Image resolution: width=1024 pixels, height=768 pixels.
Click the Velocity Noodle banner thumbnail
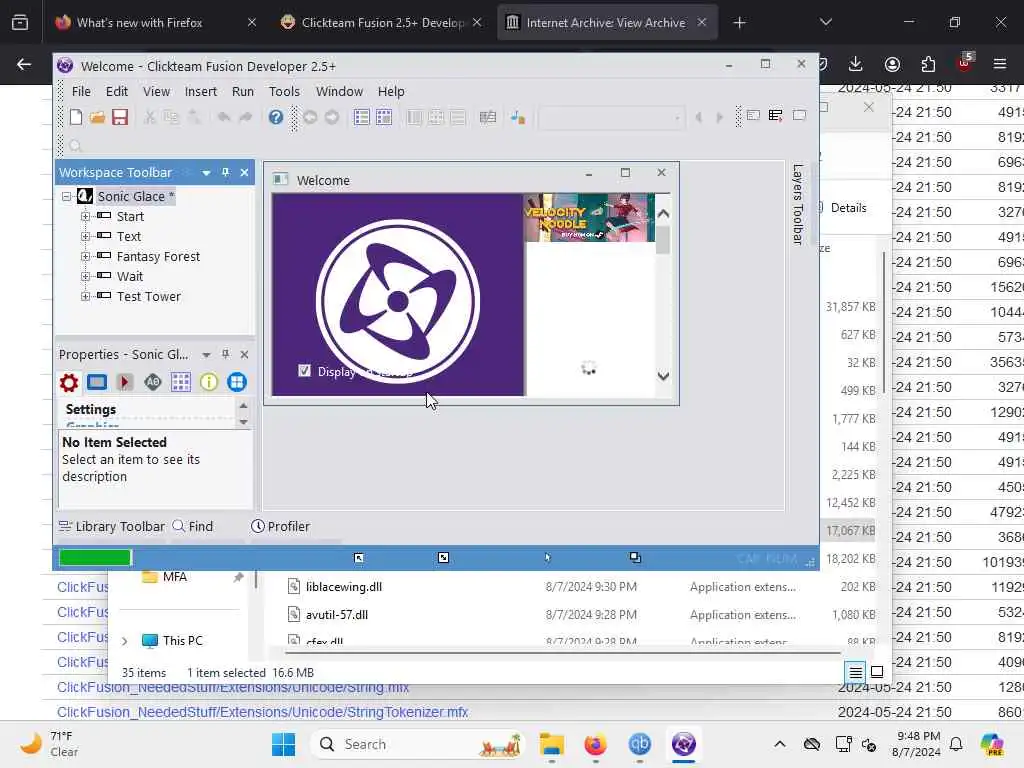(589, 217)
